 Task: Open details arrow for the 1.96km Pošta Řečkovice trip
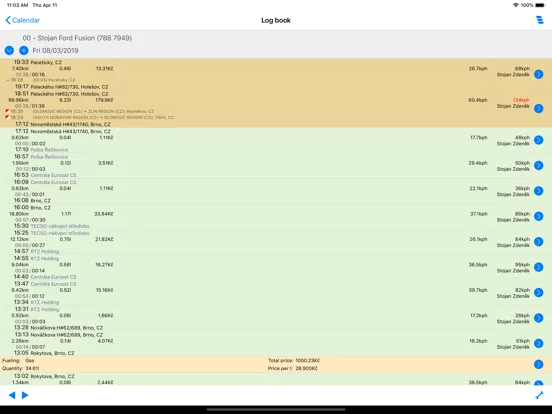coord(539,165)
